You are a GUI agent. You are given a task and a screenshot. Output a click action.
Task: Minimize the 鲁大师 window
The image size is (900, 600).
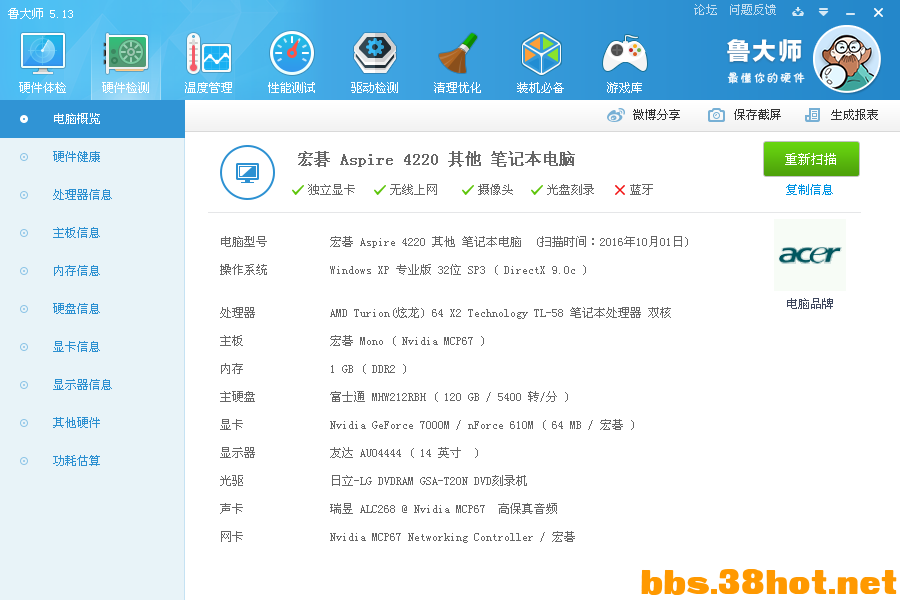pos(850,13)
